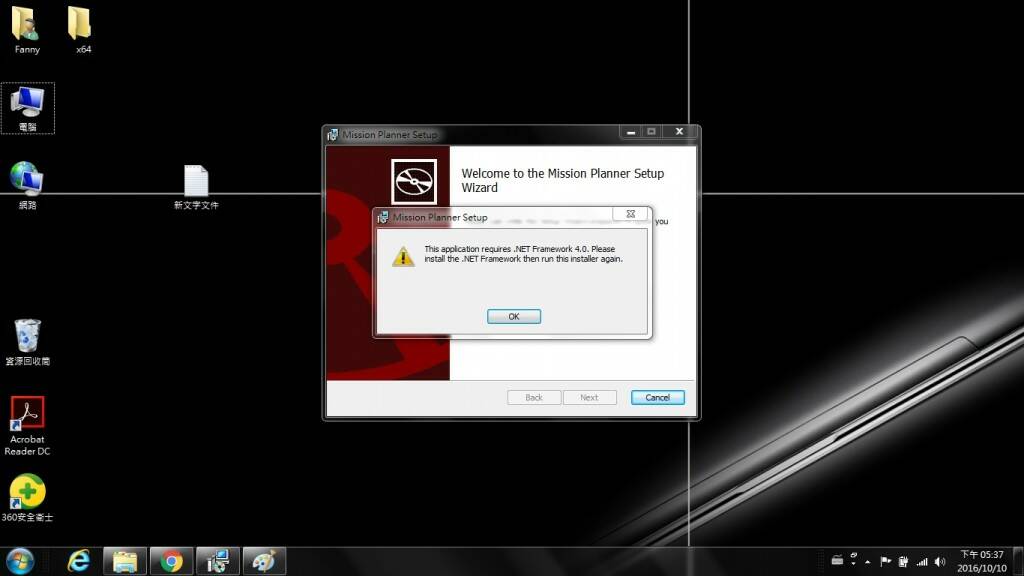This screenshot has height=576, width=1024.
Task: Click the yellow warning triangle icon
Action: pyautogui.click(x=403, y=257)
